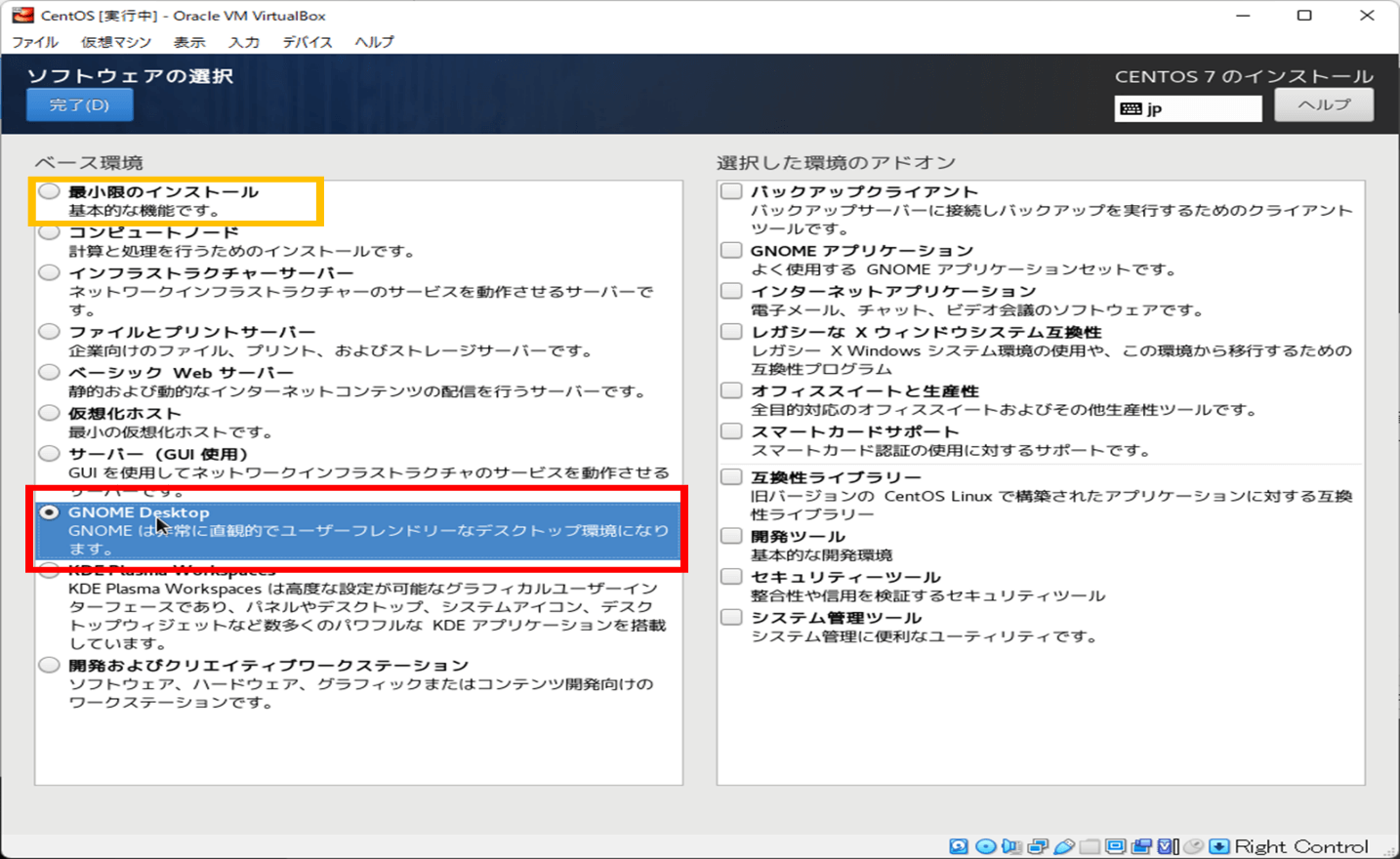Screen dimensions: 1400x859
Task: Enable the インターネットアプリケーション checkbox
Action: pos(731,291)
